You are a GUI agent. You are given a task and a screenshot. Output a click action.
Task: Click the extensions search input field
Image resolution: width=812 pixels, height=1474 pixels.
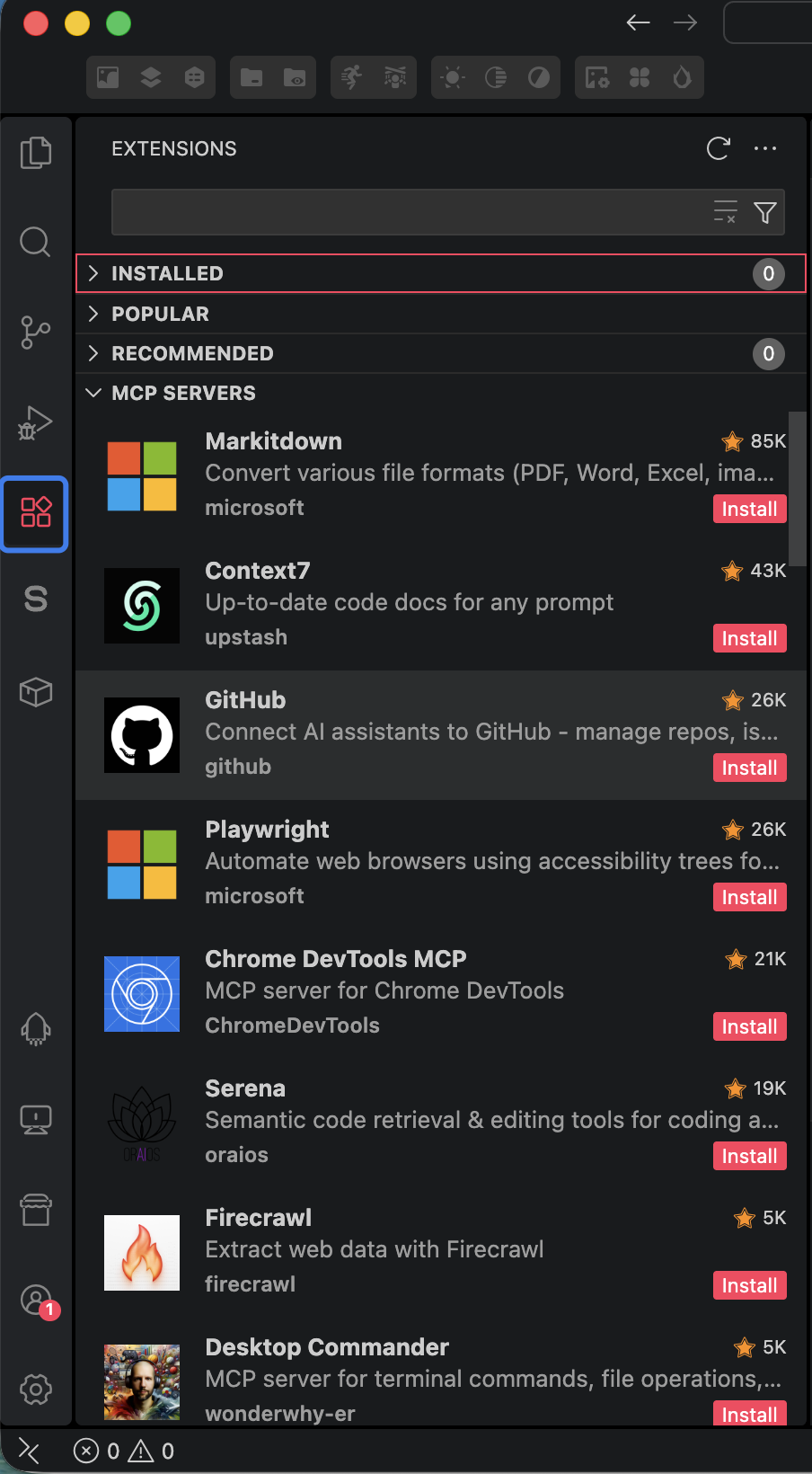409,213
